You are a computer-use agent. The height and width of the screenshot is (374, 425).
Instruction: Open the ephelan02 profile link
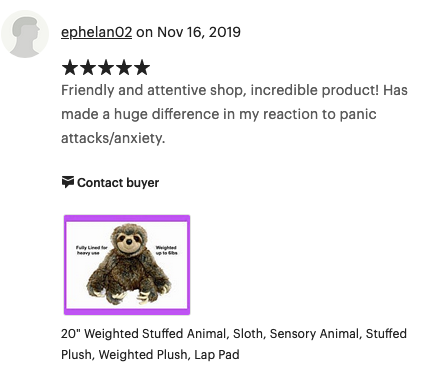[96, 32]
